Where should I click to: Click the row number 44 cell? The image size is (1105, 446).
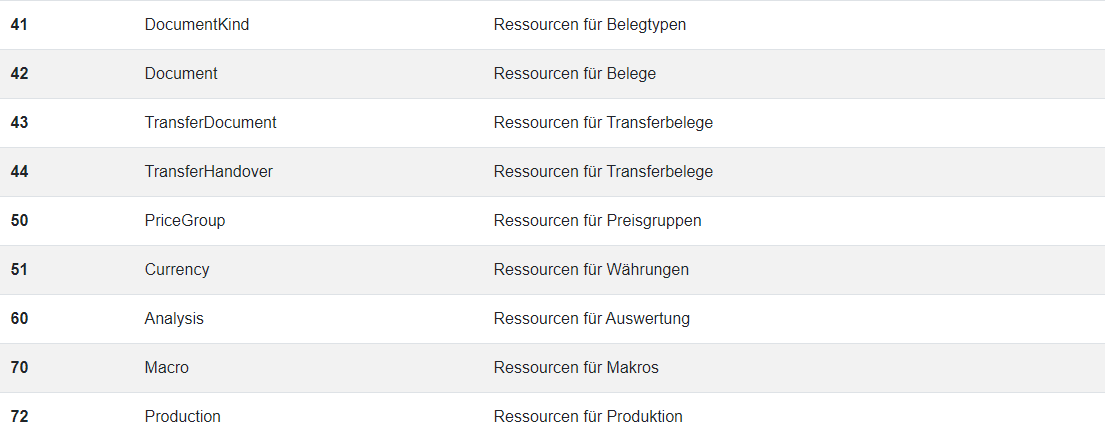19,172
